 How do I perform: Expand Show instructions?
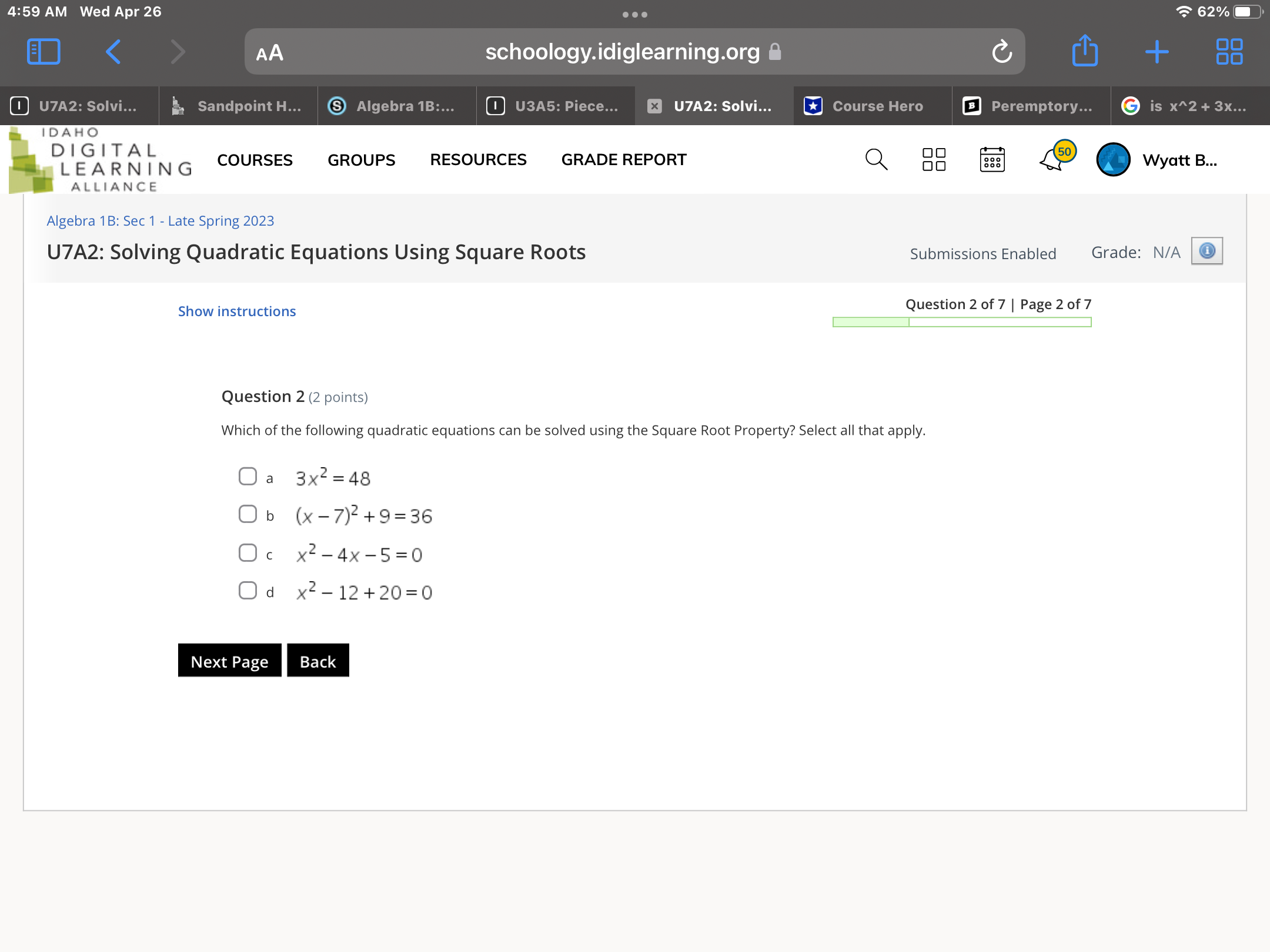click(237, 311)
